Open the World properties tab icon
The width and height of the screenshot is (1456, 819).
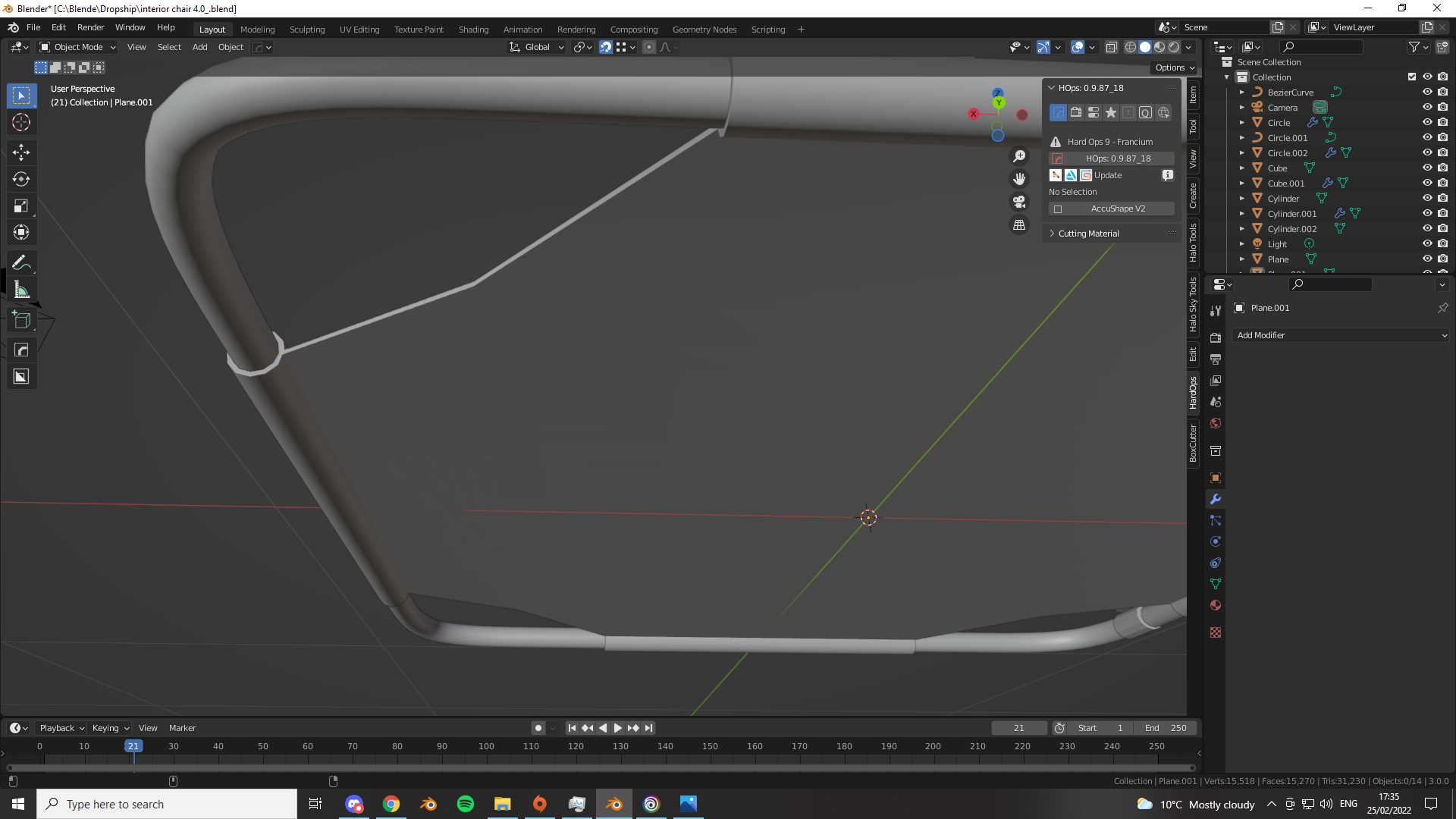(1216, 423)
